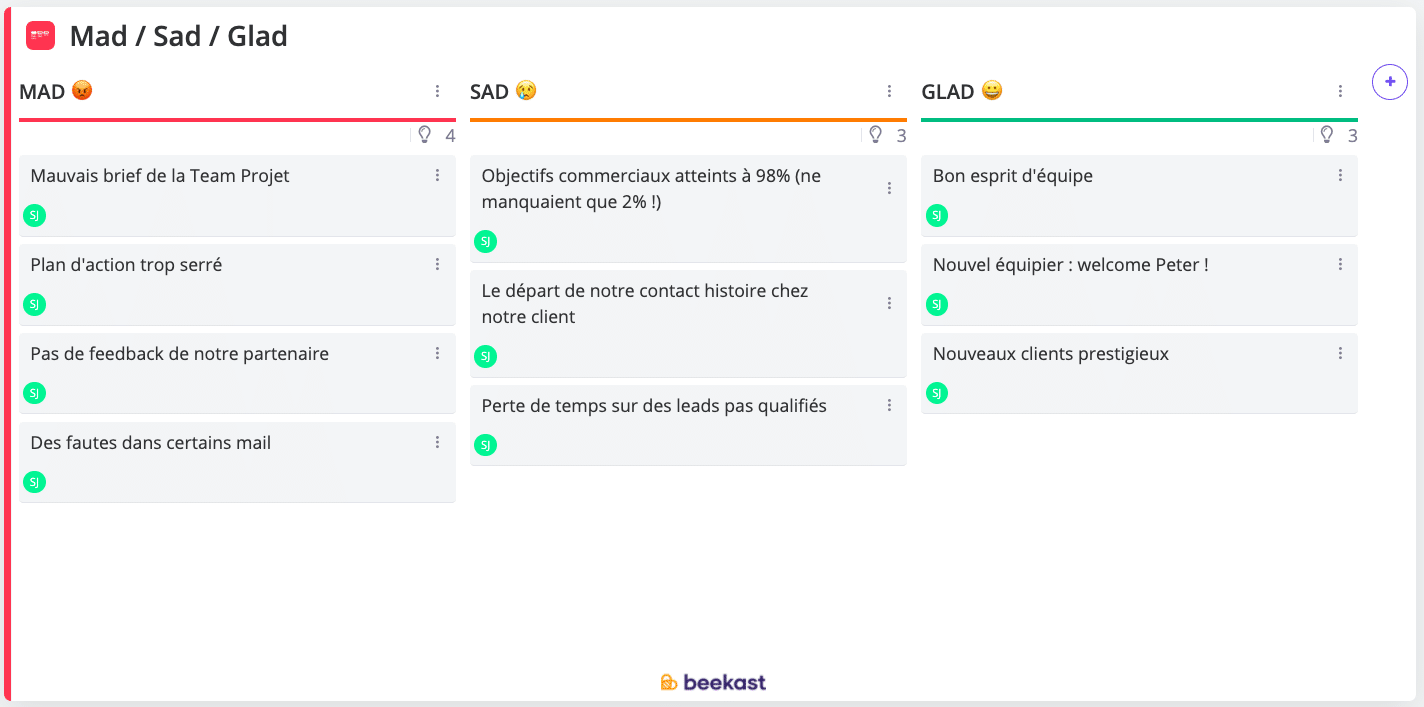
Task: Open the MAD column options menu
Action: coord(437,92)
